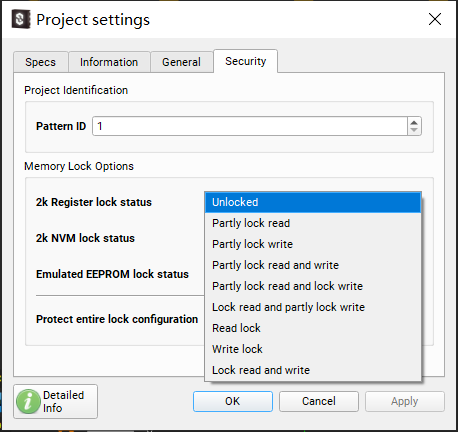Click inside the Pattern ID field
458x432 pixels.
[x=250, y=126]
